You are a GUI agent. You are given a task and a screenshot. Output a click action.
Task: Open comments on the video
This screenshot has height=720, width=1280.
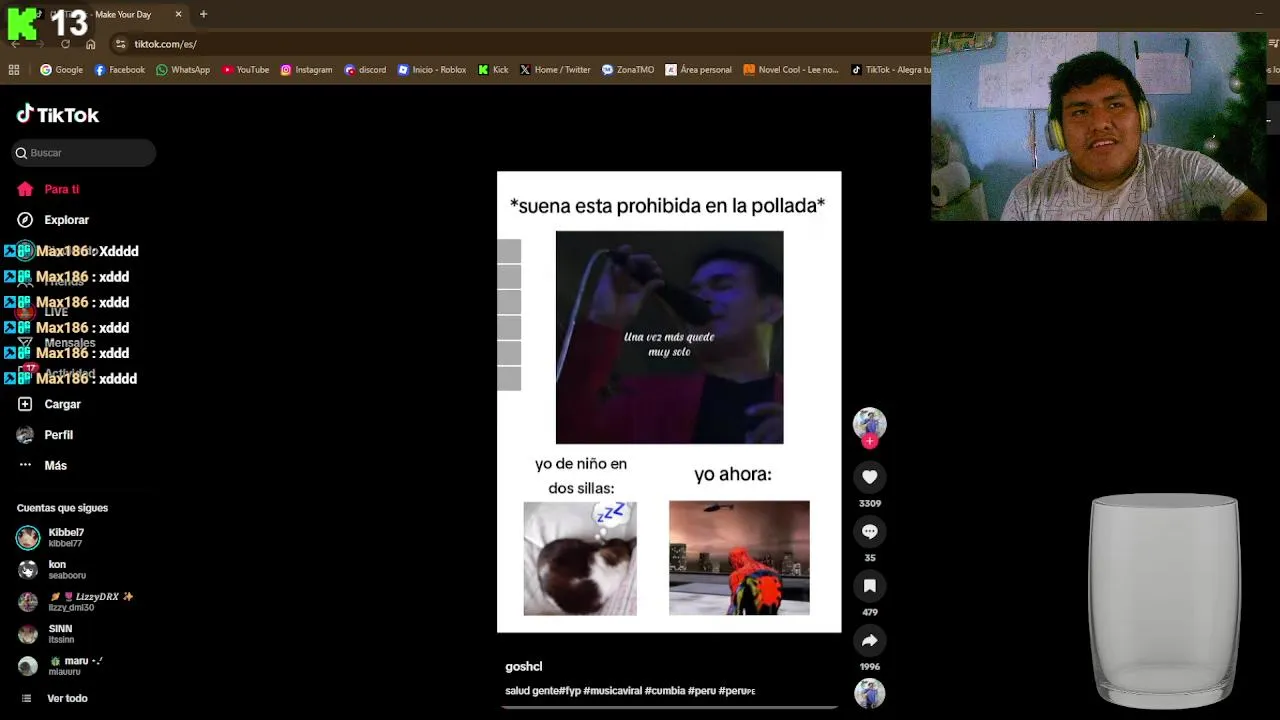[870, 532]
